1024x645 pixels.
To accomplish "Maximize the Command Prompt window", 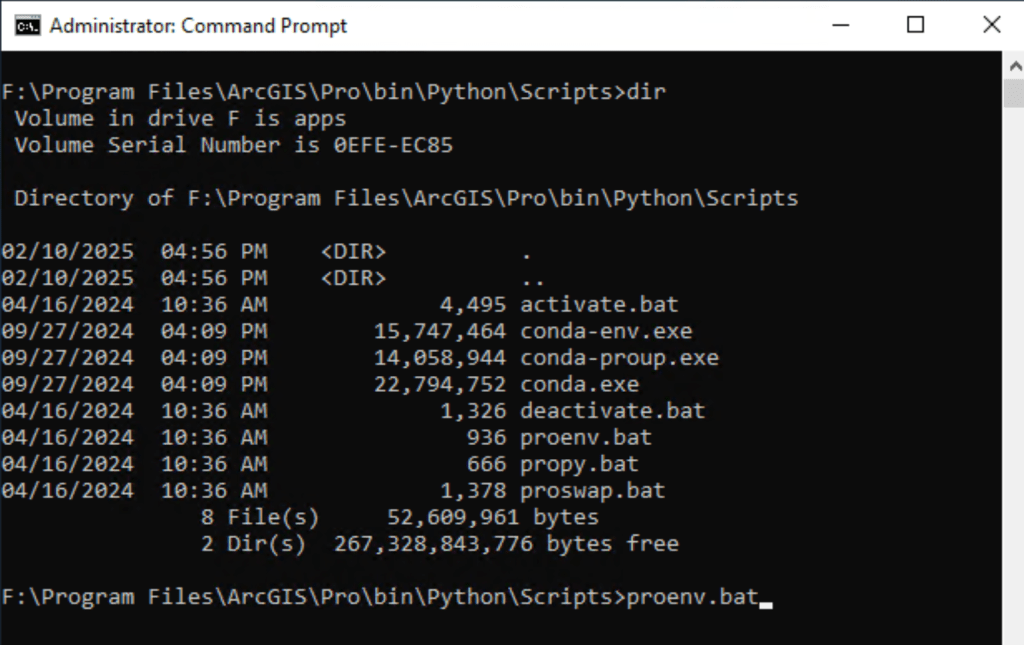I will (915, 25).
